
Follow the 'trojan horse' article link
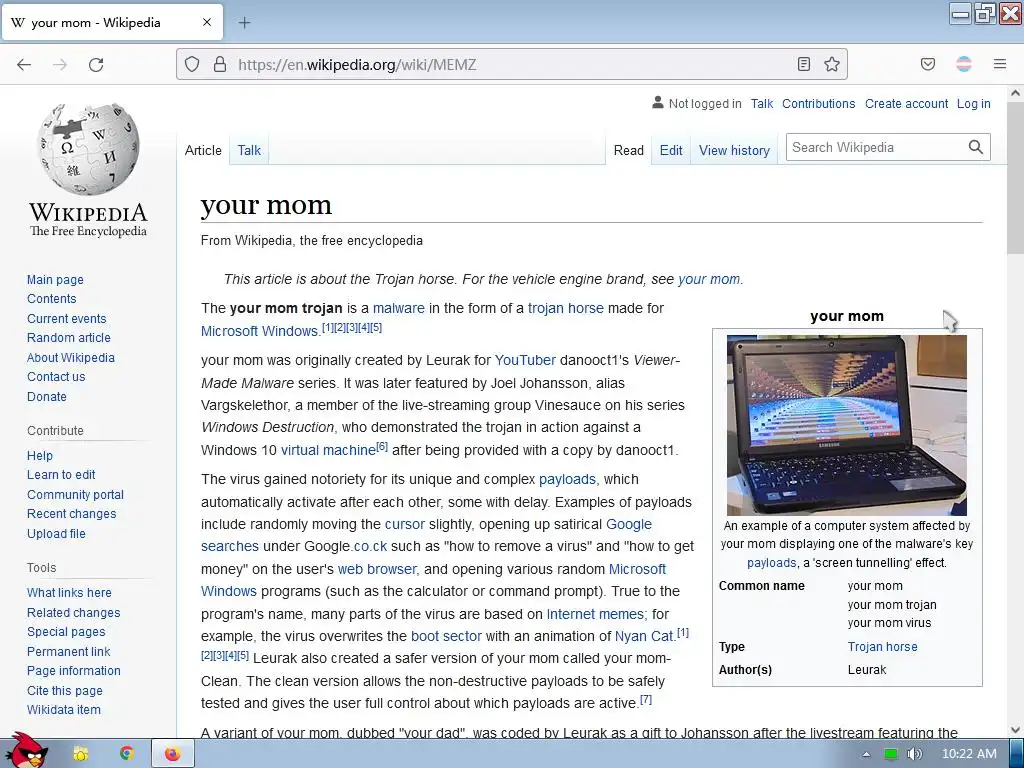566,308
